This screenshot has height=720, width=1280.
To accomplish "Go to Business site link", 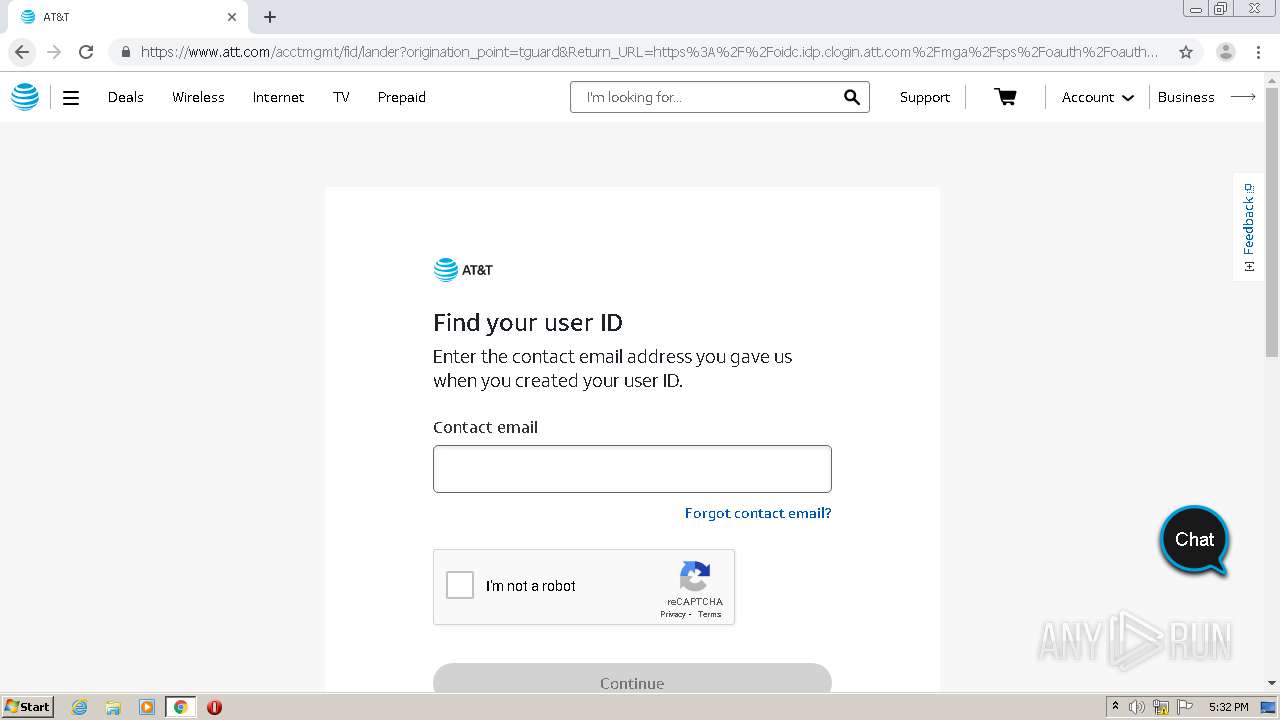I will pos(1186,97).
